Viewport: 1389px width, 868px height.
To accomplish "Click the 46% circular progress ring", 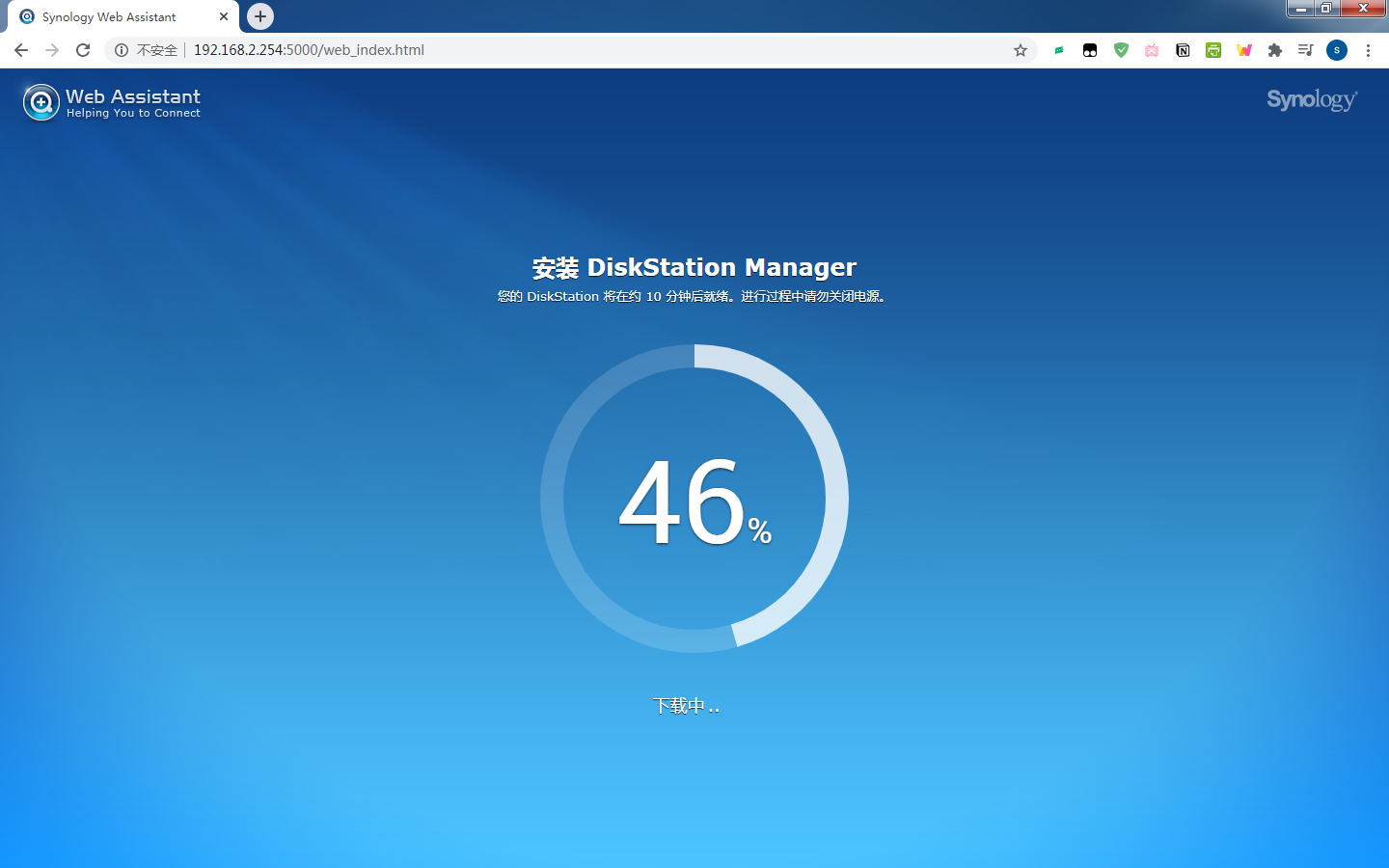I will click(x=694, y=499).
